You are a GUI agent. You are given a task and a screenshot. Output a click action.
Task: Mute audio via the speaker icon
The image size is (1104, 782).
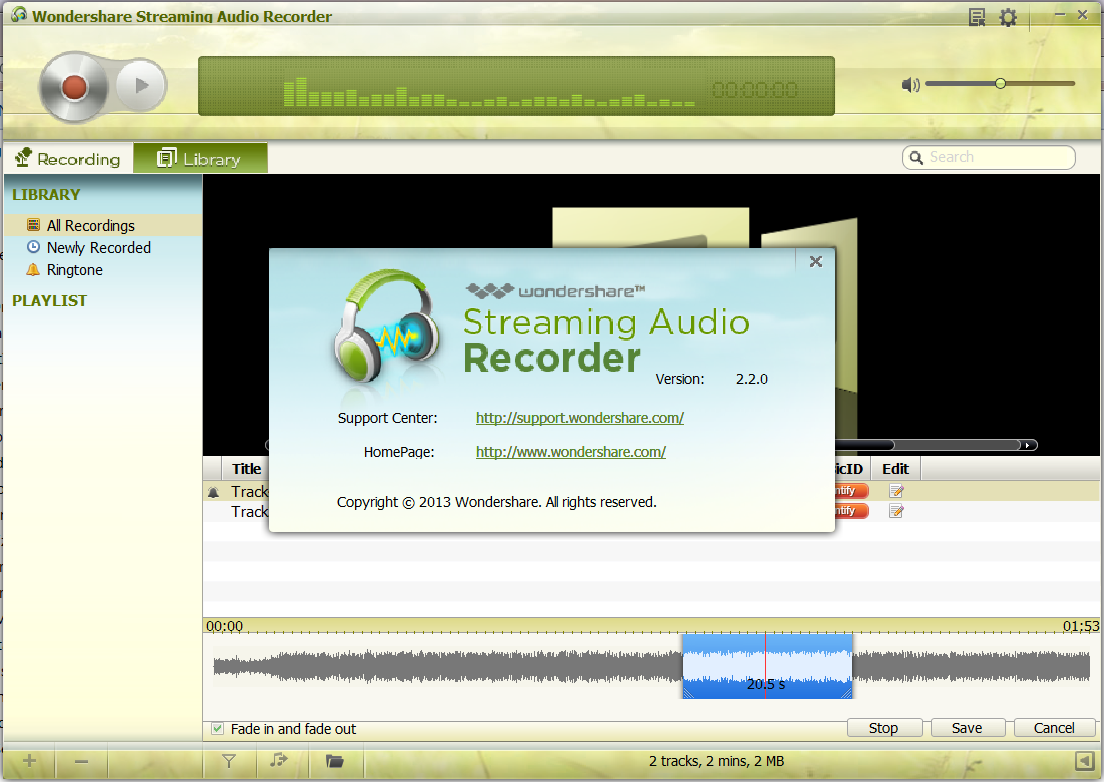[x=910, y=85]
